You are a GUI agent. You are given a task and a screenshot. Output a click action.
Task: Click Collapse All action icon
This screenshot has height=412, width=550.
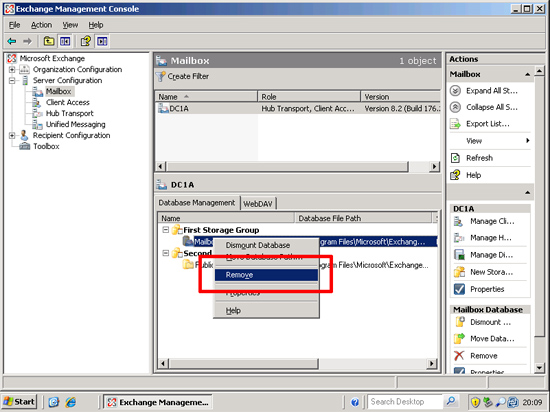coord(455,107)
